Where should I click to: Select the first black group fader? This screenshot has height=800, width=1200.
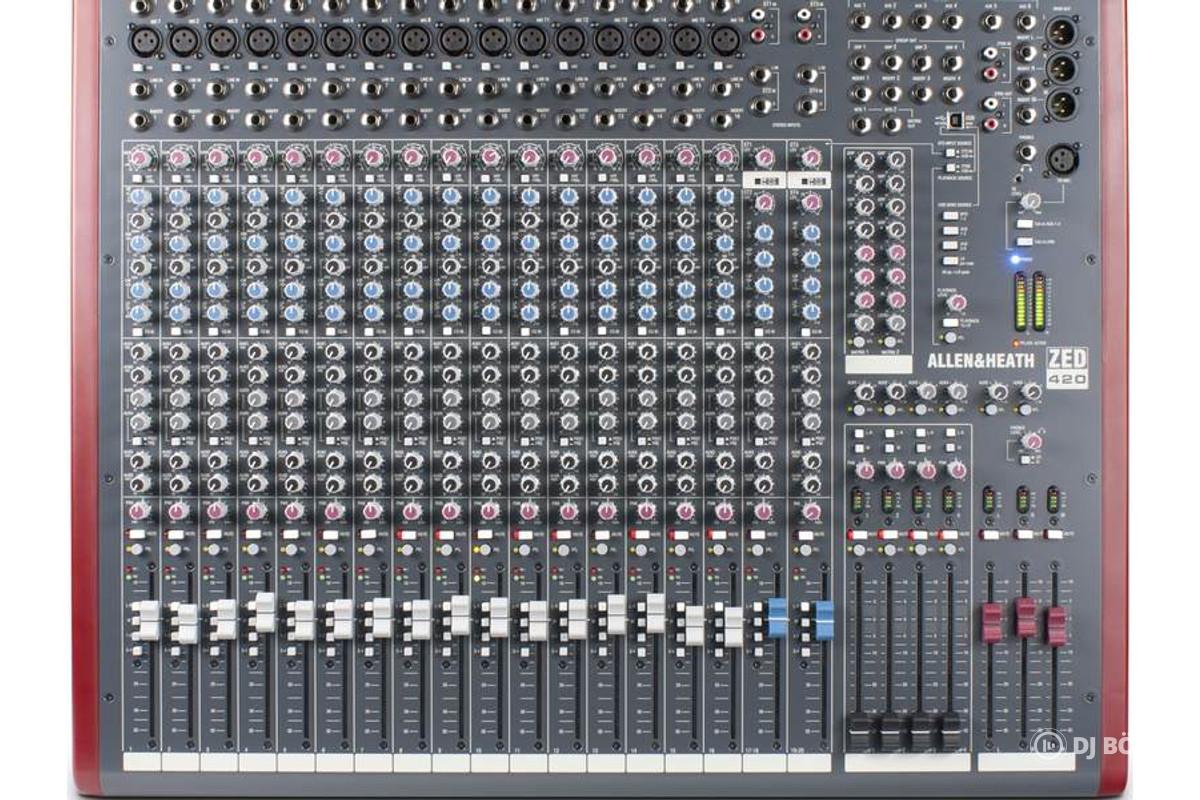point(858,732)
